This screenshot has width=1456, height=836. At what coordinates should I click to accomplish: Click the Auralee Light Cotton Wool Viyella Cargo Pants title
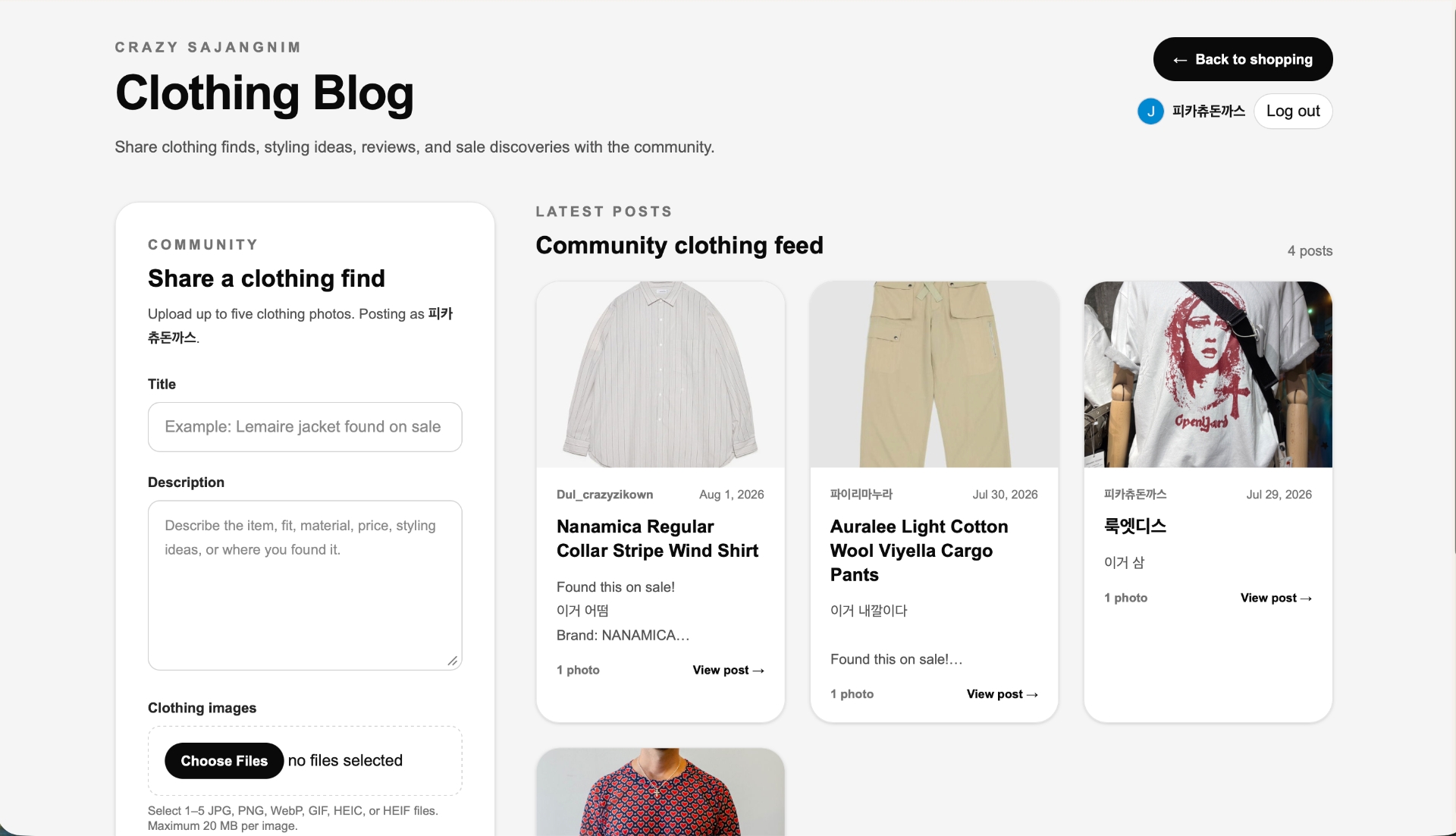[919, 551]
